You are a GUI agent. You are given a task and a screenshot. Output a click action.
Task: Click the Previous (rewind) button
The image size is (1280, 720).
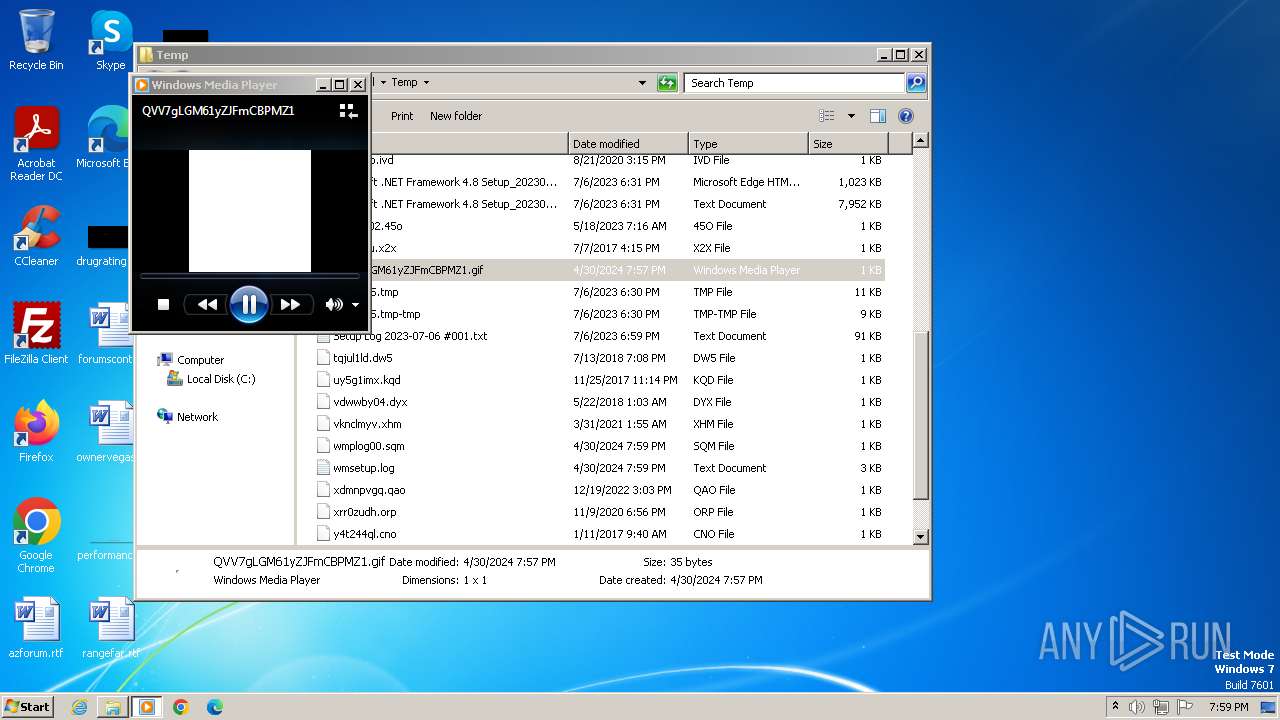(x=207, y=304)
